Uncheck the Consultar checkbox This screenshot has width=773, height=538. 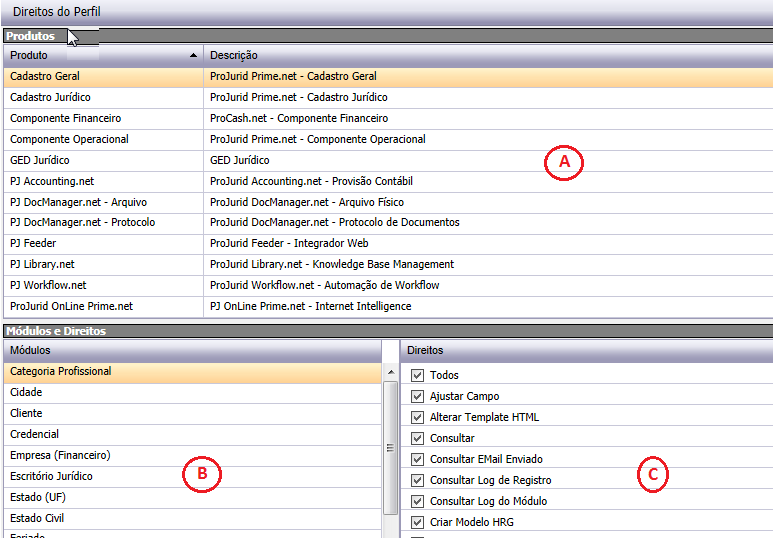(x=417, y=438)
